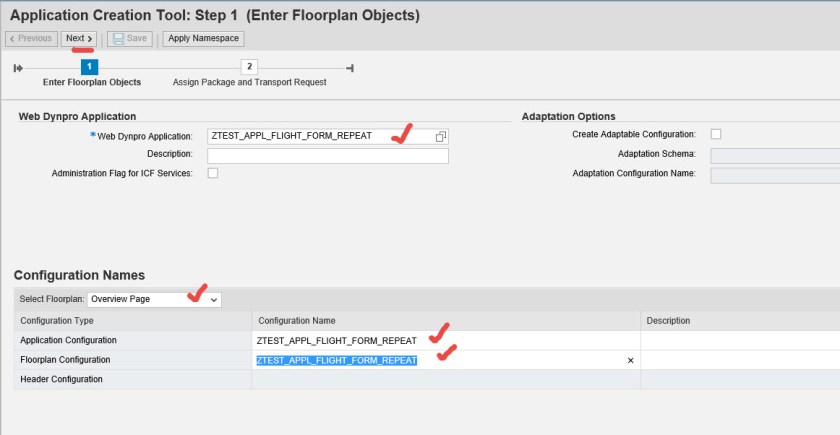Viewport: 840px width, 435px height.
Task: Open the Select Floorplan dropdown
Action: tap(154, 299)
